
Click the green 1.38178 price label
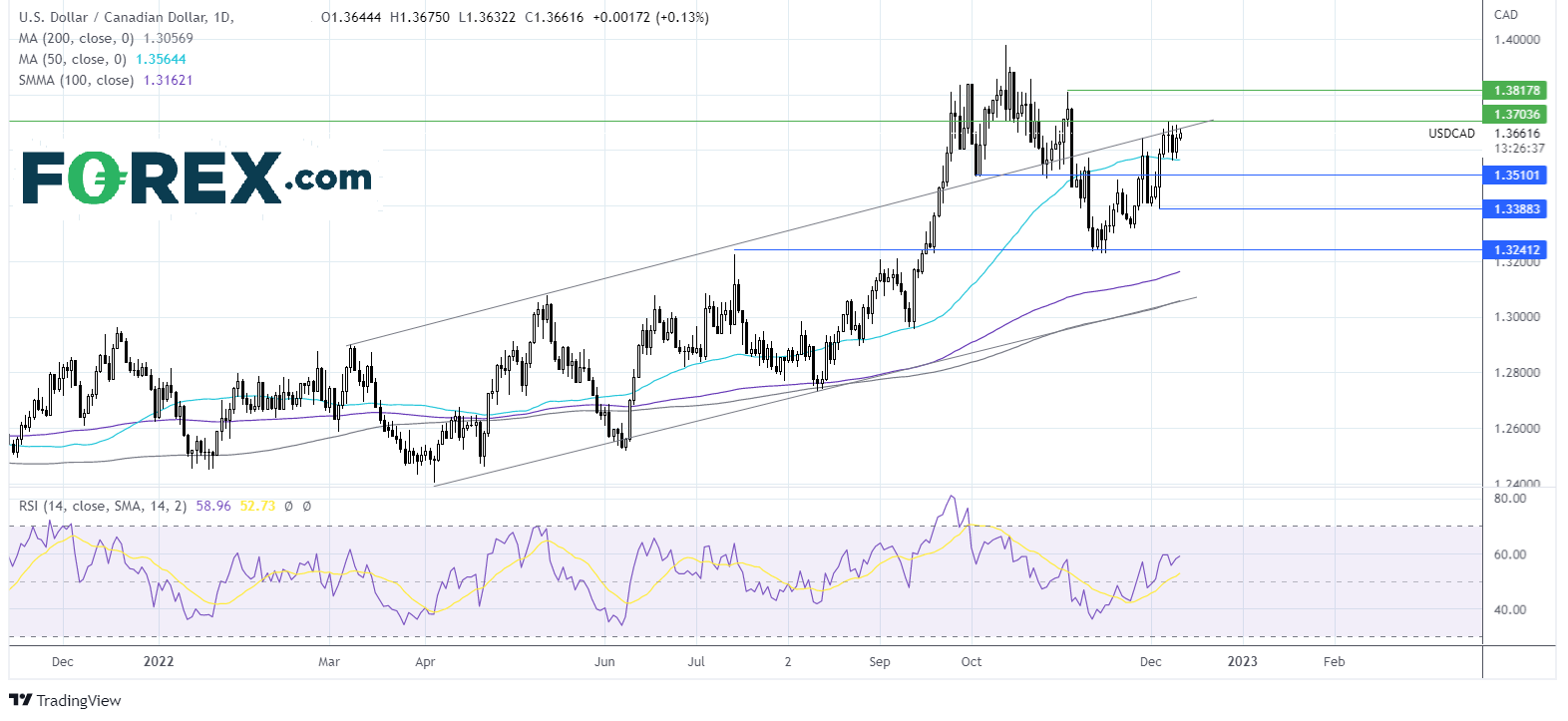pyautogui.click(x=1516, y=90)
